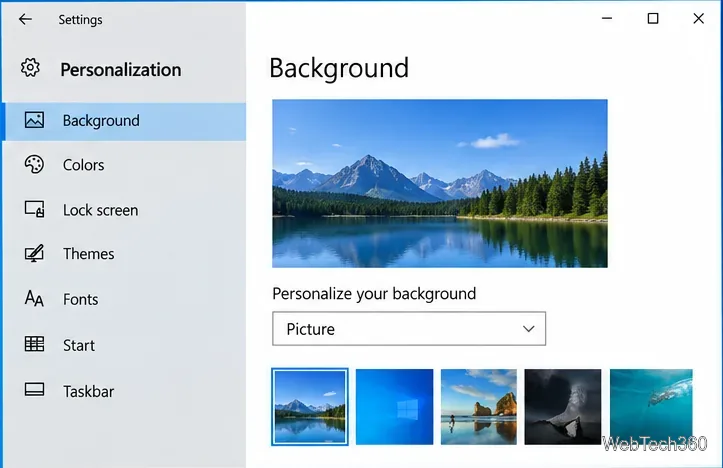Maximize the Settings window
The width and height of the screenshot is (723, 468).
tap(653, 18)
